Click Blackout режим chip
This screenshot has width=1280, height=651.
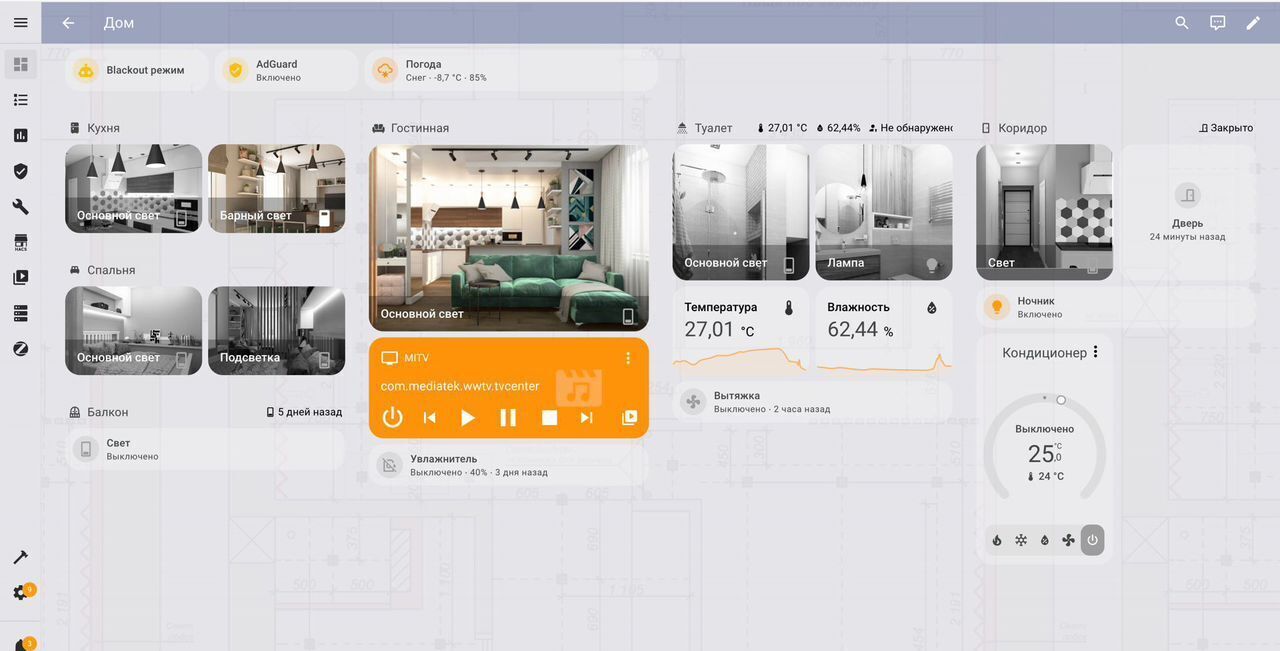pos(137,70)
